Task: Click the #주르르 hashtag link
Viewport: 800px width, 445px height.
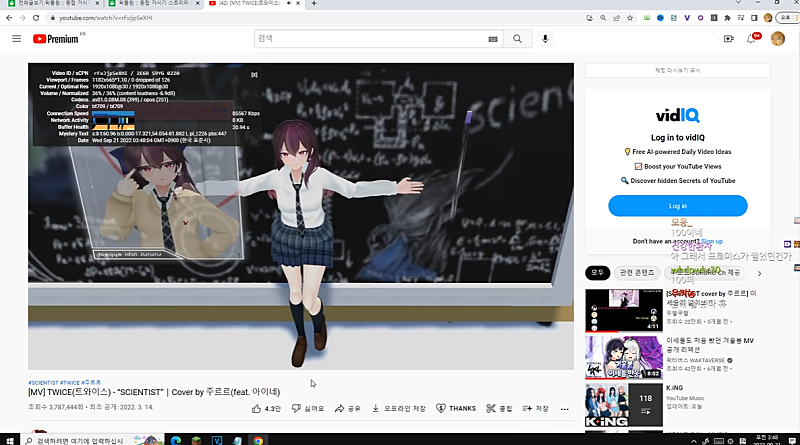Action: (x=91, y=383)
